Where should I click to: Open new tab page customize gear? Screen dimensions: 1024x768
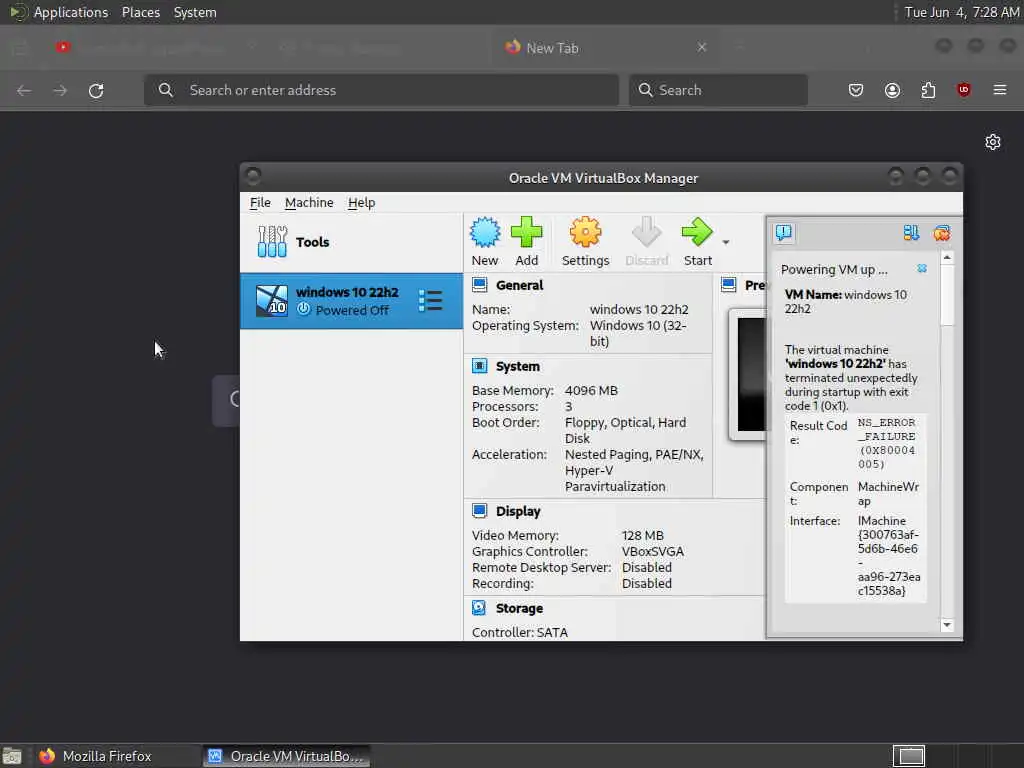click(x=993, y=142)
